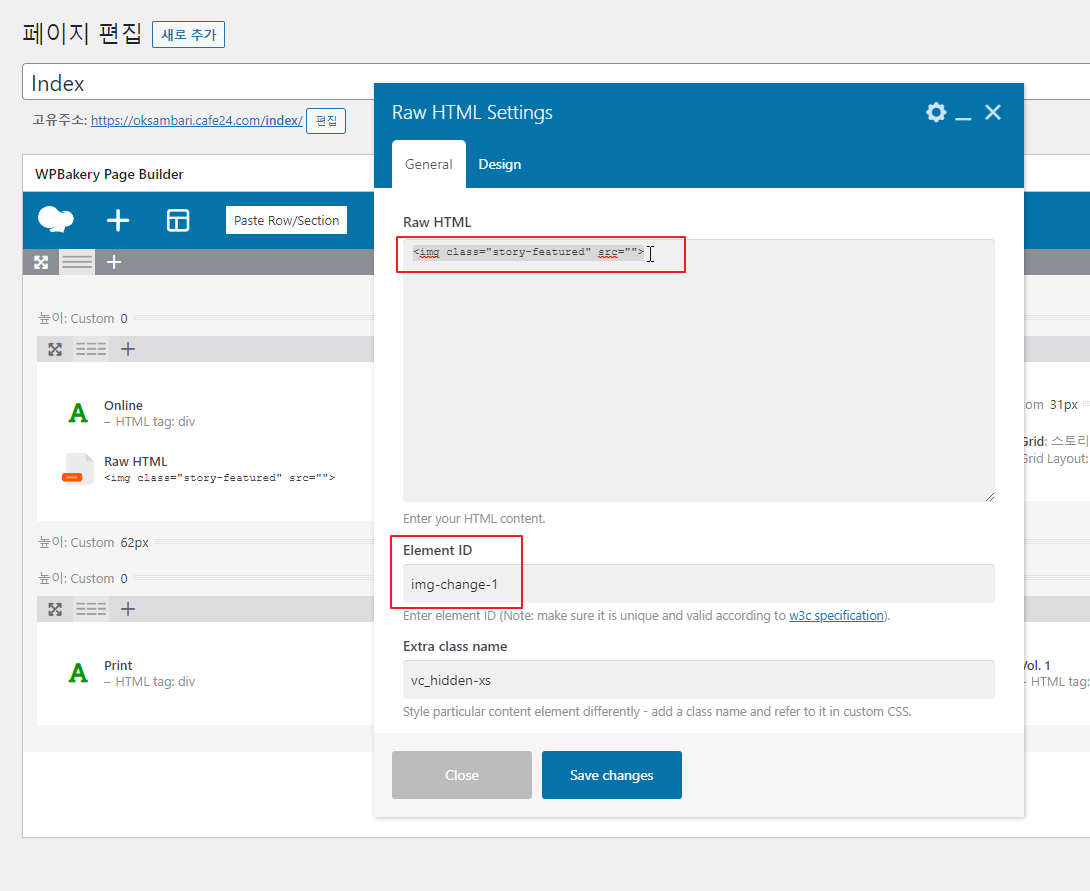Click the Close button
Image resolution: width=1090 pixels, height=891 pixels.
click(x=462, y=775)
